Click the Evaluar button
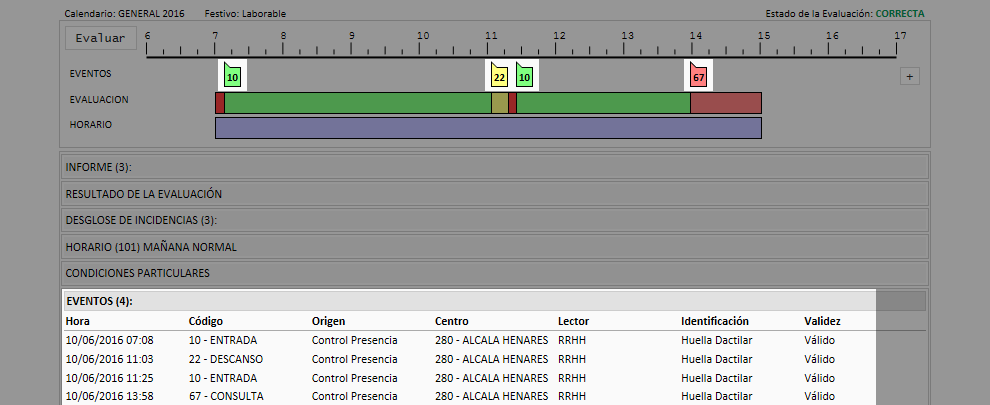990x405 pixels. coord(100,39)
